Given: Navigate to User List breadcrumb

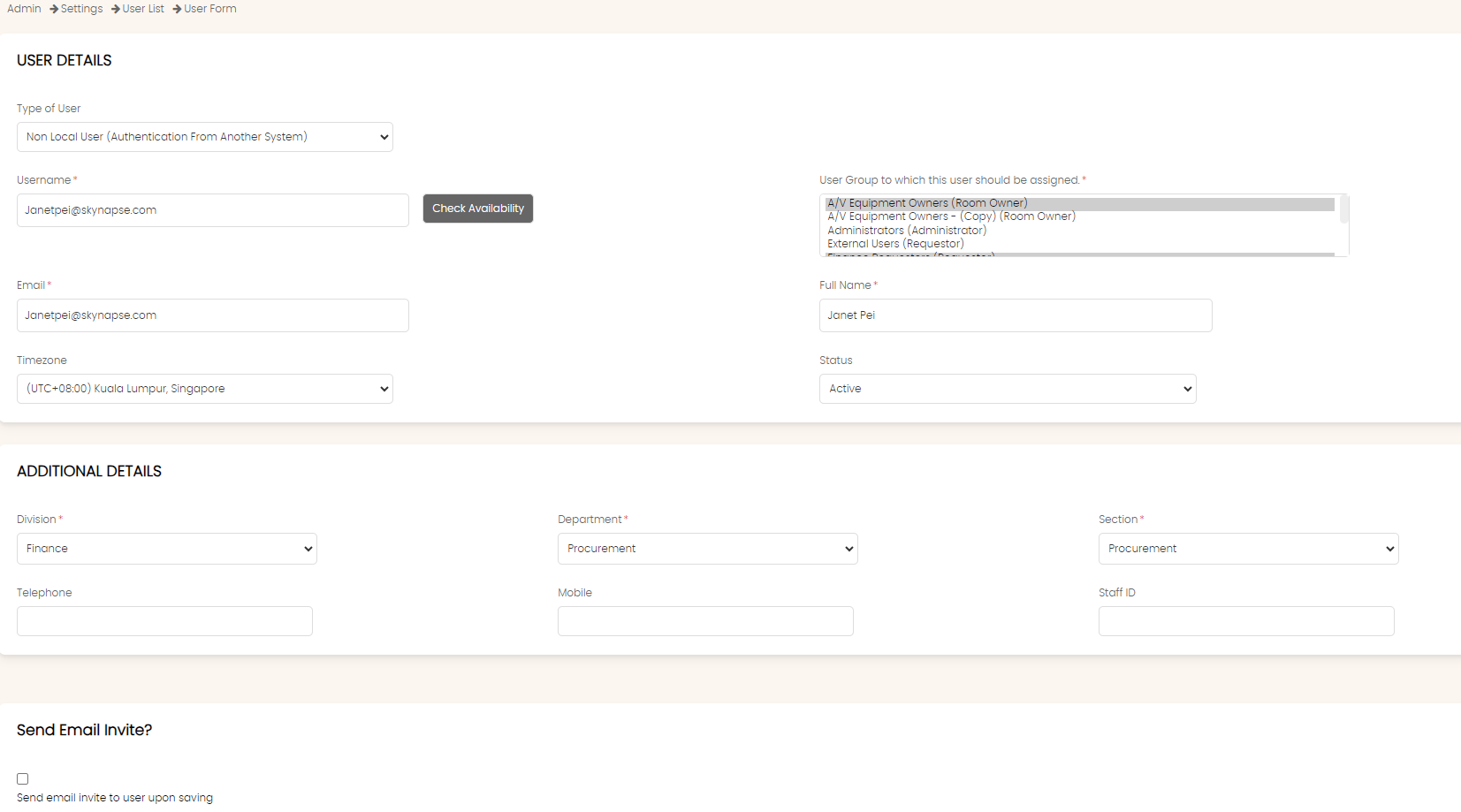Looking at the screenshot, I should click(143, 9).
